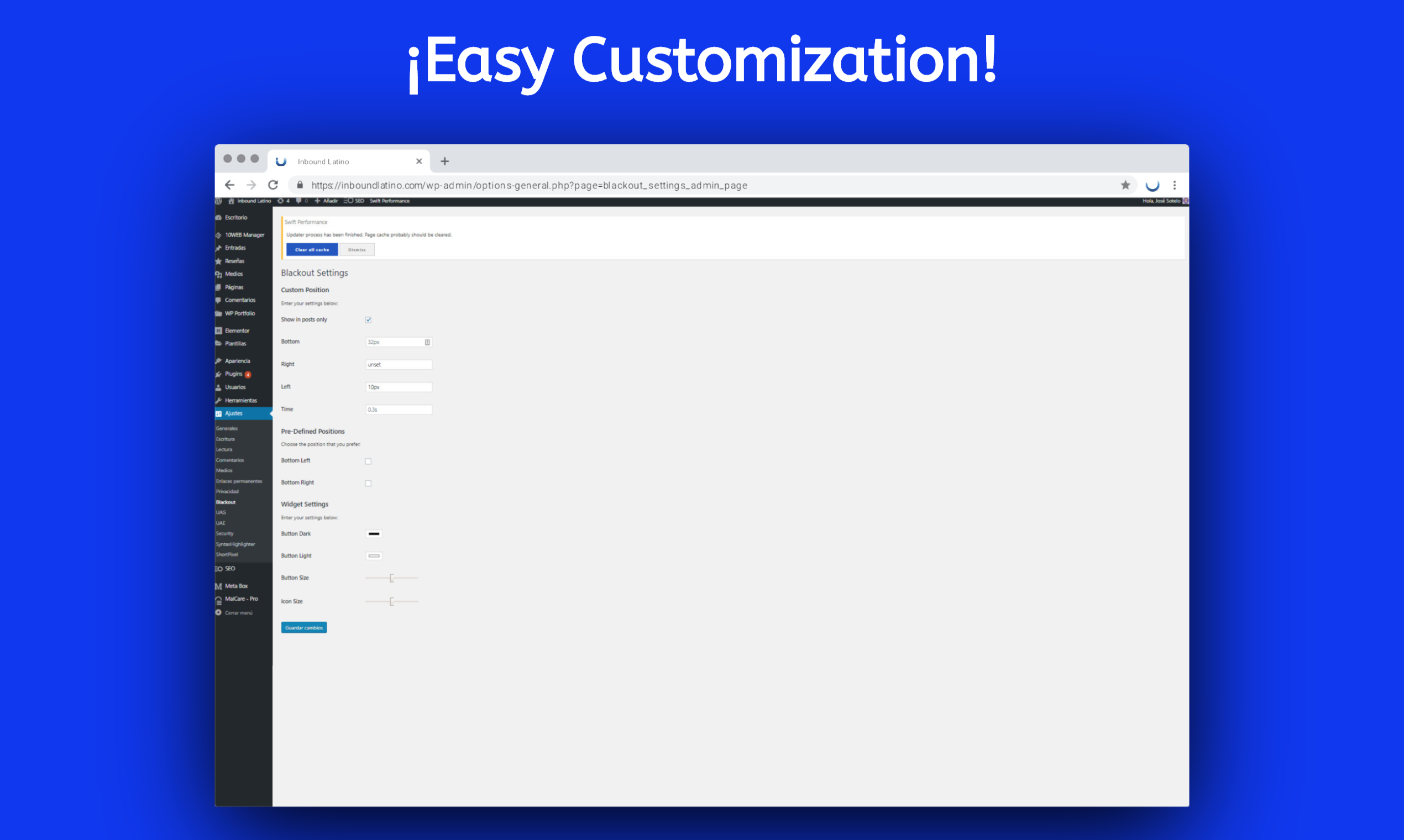Dismiss the Swift Performance notice
Screen dimensions: 1404x840
(x=357, y=250)
